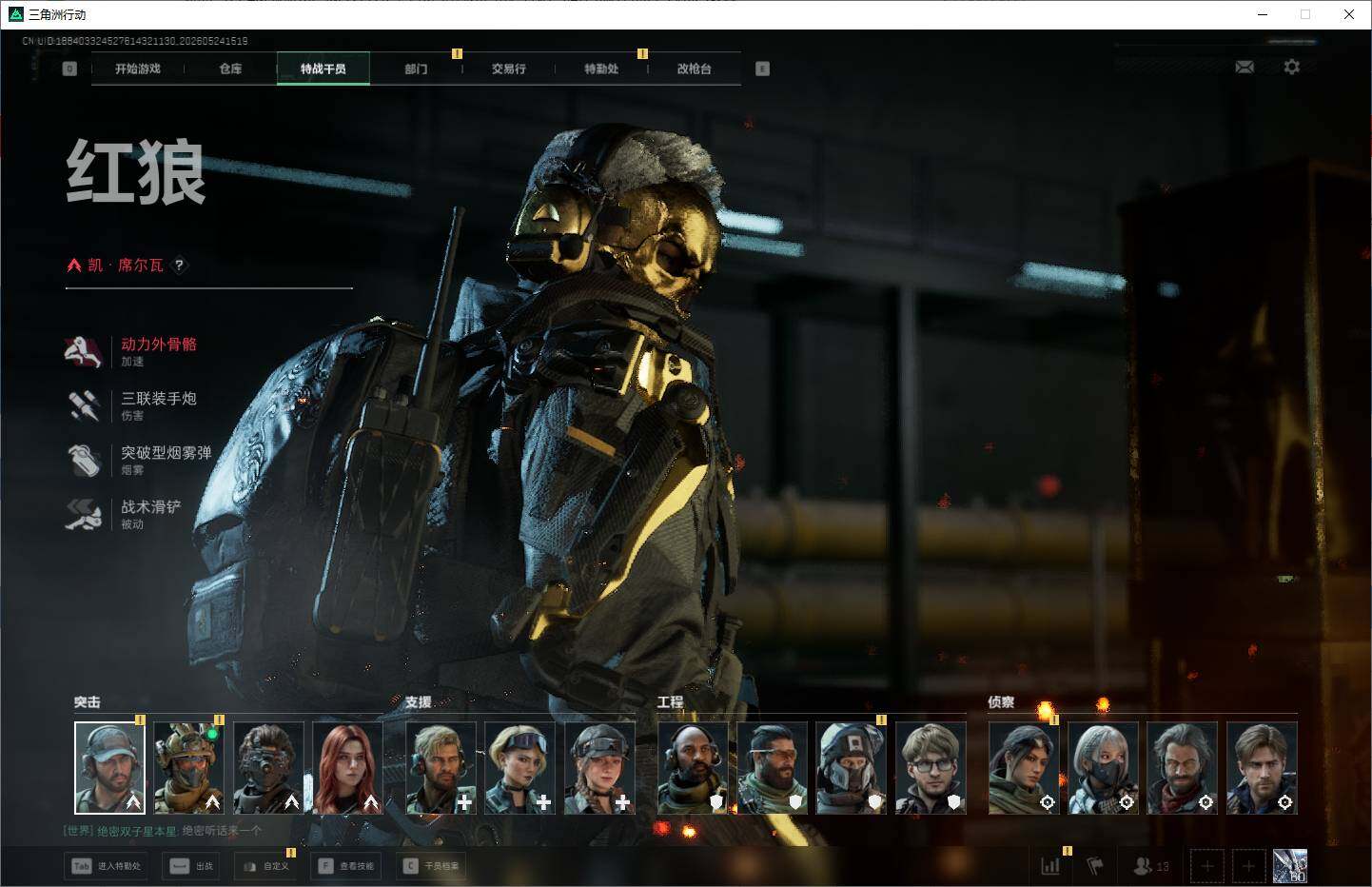Select the blonde 支援 operator with goggles
The image size is (1372, 887).
point(519,768)
